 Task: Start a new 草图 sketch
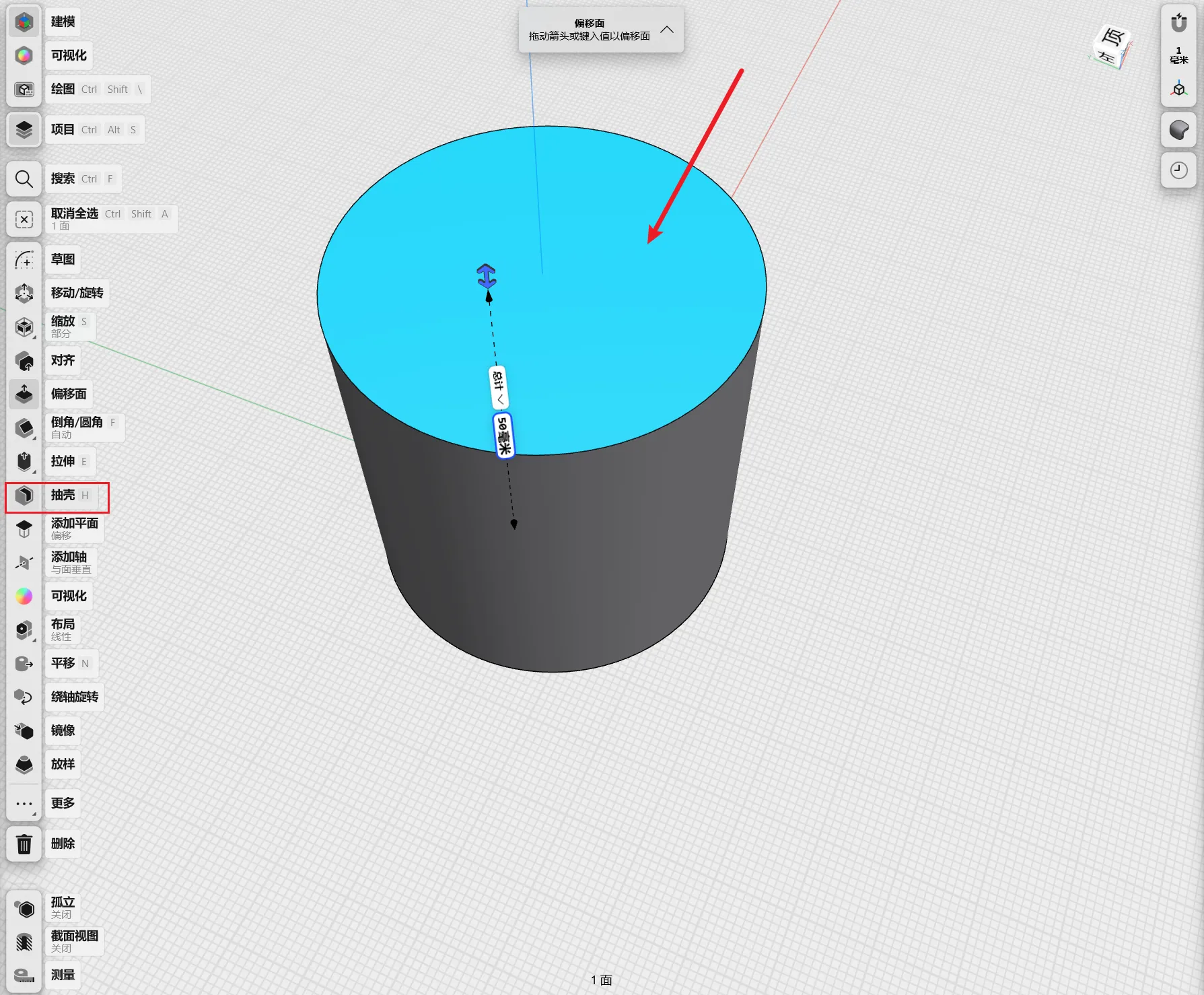pyautogui.click(x=24, y=260)
